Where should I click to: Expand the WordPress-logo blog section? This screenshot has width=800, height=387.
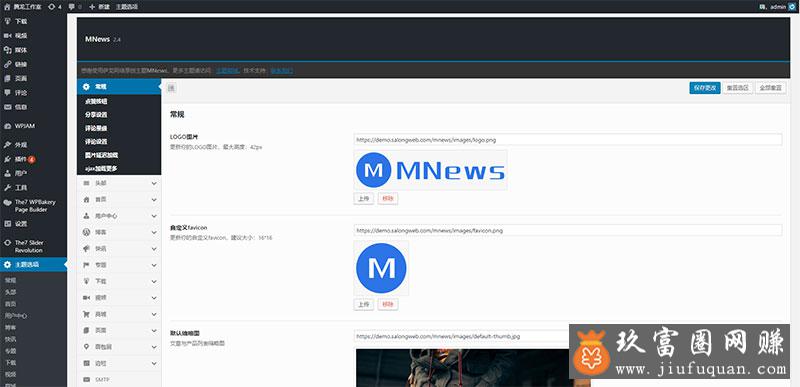(119, 232)
